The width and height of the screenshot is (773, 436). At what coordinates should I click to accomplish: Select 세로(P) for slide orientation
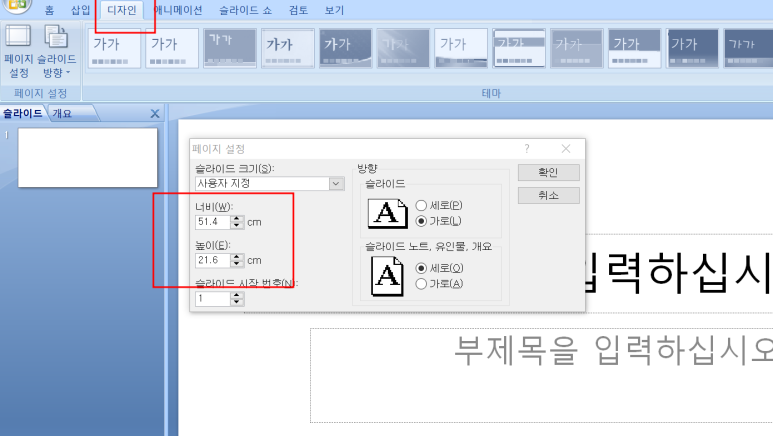(439, 205)
